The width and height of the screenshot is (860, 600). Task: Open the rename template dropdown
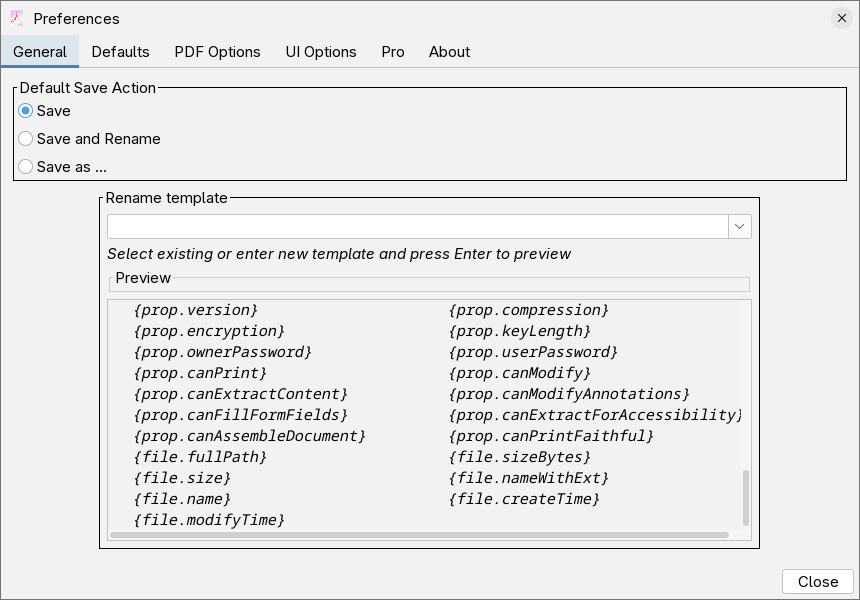[739, 226]
